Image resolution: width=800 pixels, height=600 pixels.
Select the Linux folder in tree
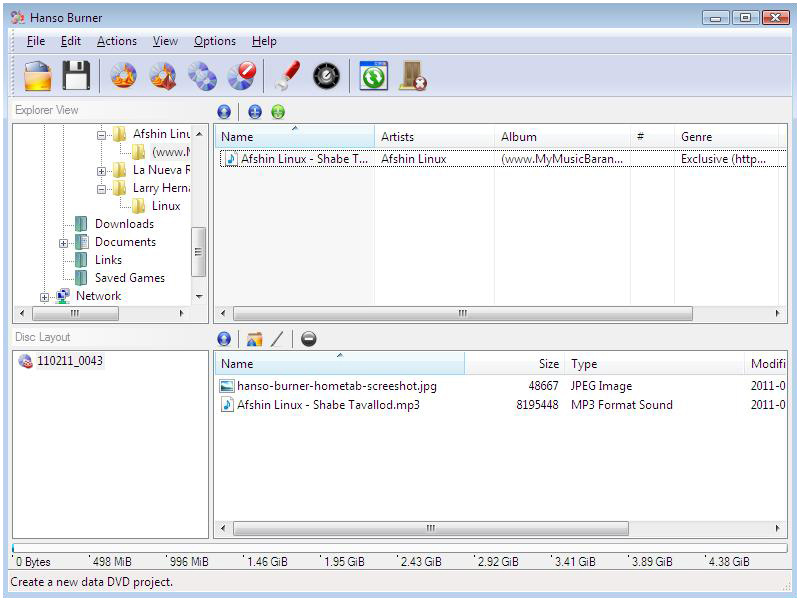[x=166, y=206]
